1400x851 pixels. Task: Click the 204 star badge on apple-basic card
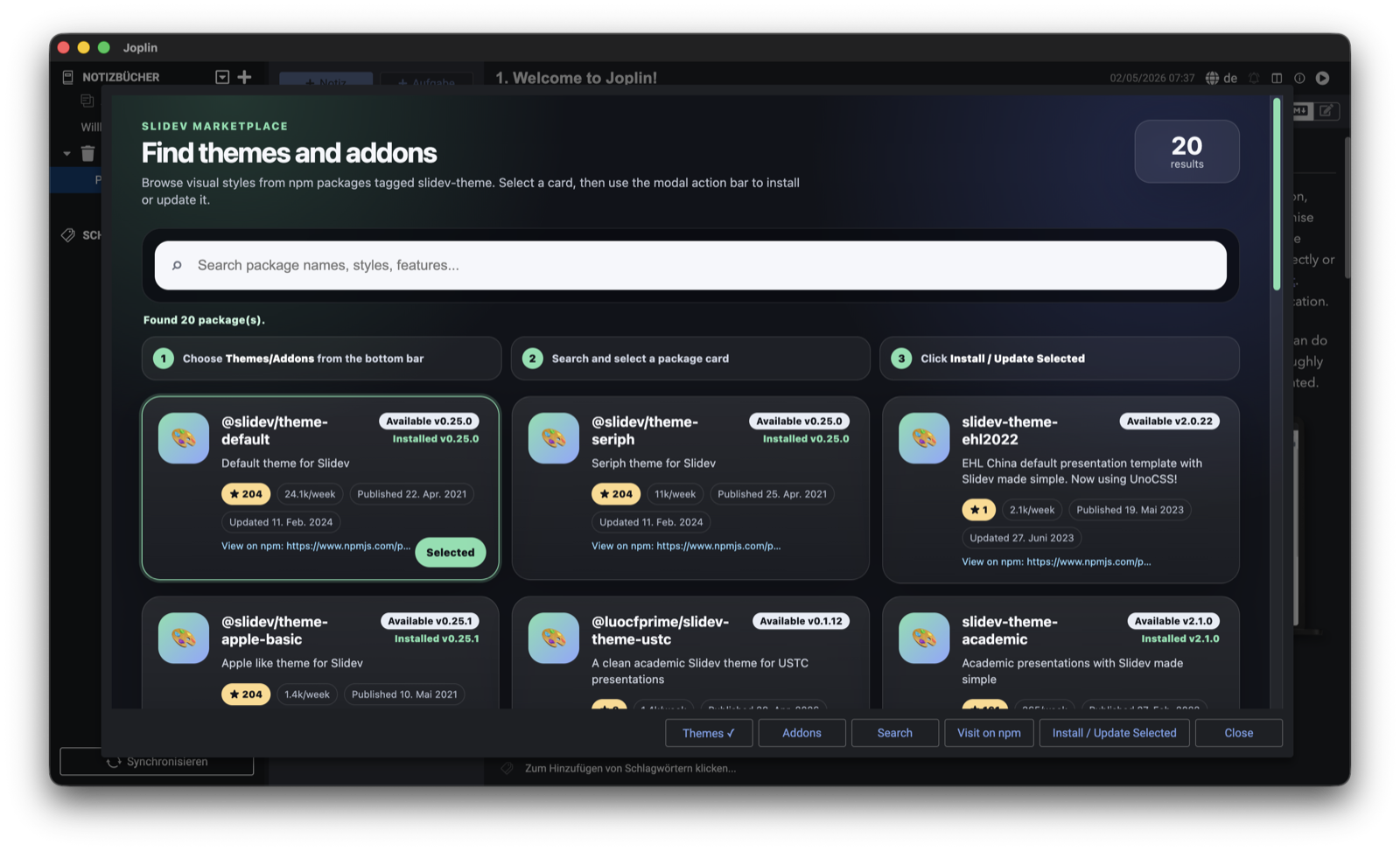246,694
